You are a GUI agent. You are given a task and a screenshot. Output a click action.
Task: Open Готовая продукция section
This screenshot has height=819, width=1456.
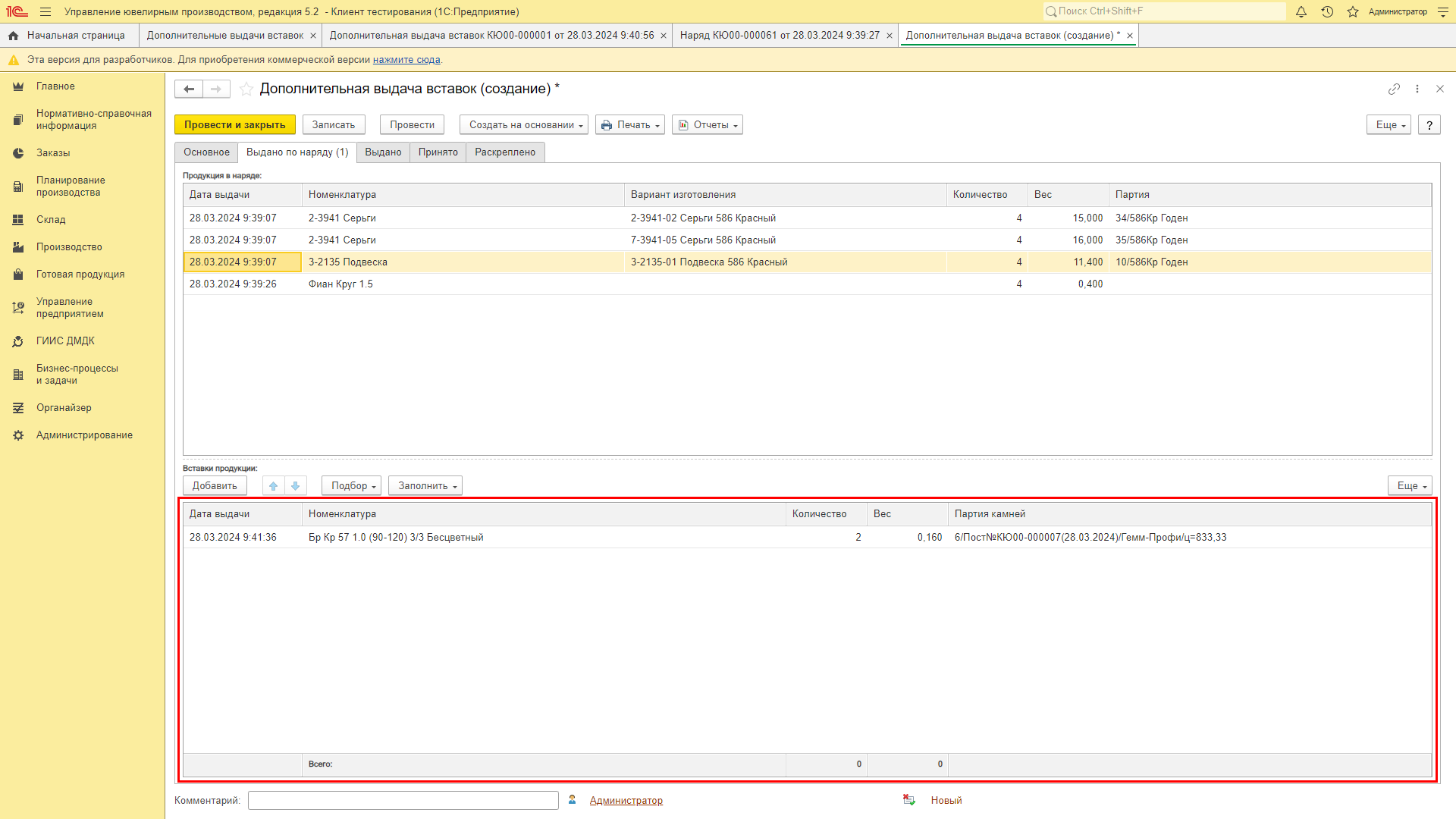[x=80, y=275]
